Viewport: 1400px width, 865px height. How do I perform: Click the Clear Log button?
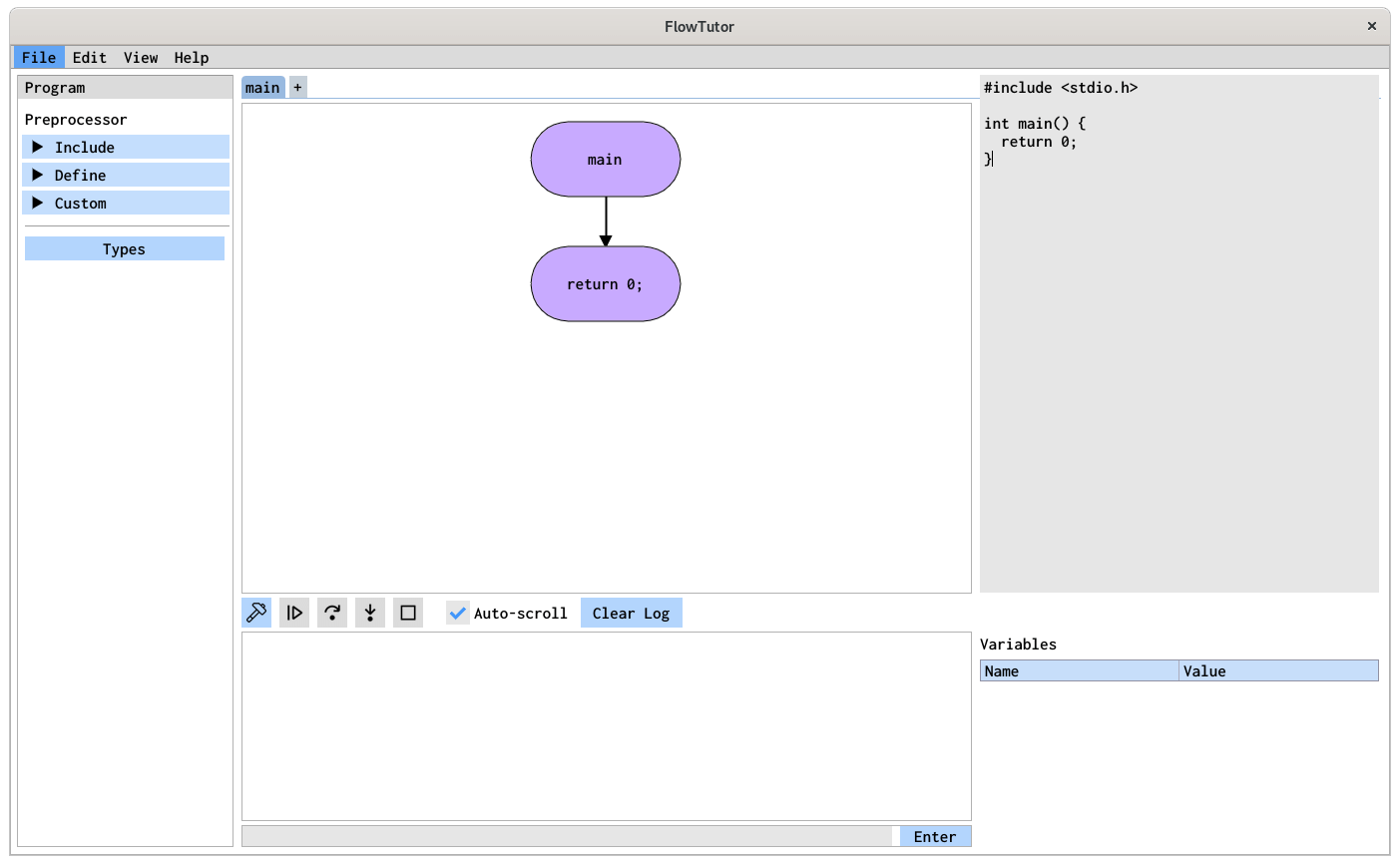point(632,613)
